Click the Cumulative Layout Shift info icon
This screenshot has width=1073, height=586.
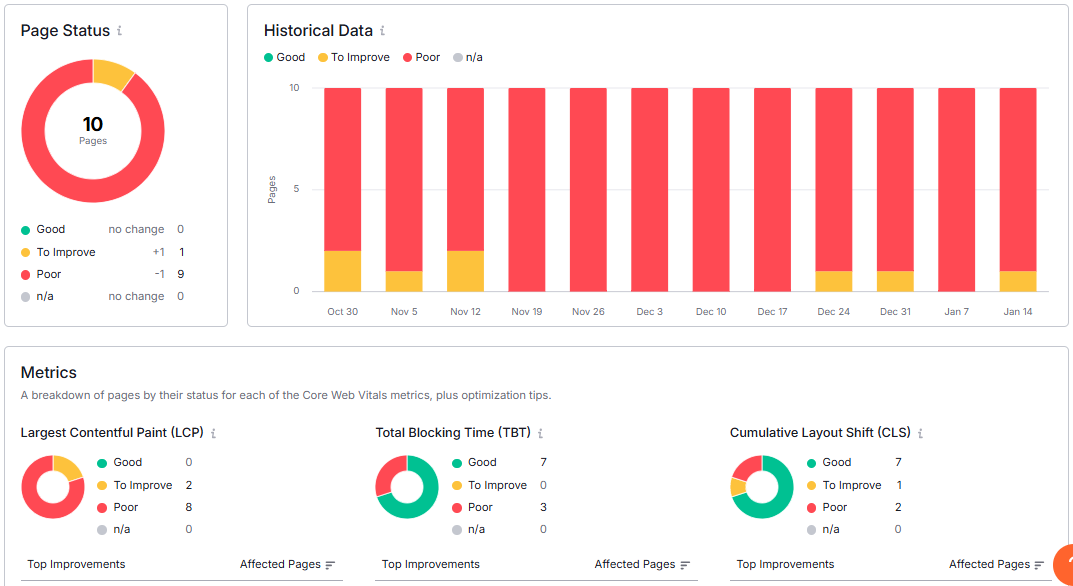click(x=920, y=433)
